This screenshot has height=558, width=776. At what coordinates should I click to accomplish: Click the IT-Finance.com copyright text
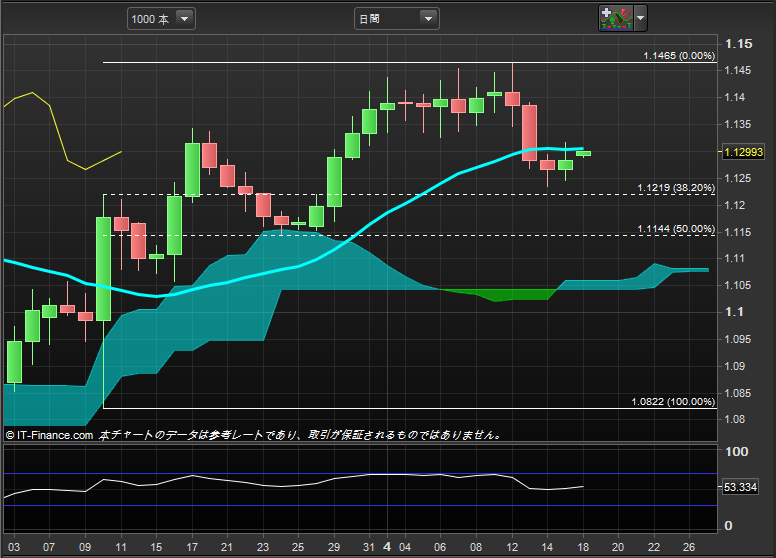pyautogui.click(x=49, y=435)
